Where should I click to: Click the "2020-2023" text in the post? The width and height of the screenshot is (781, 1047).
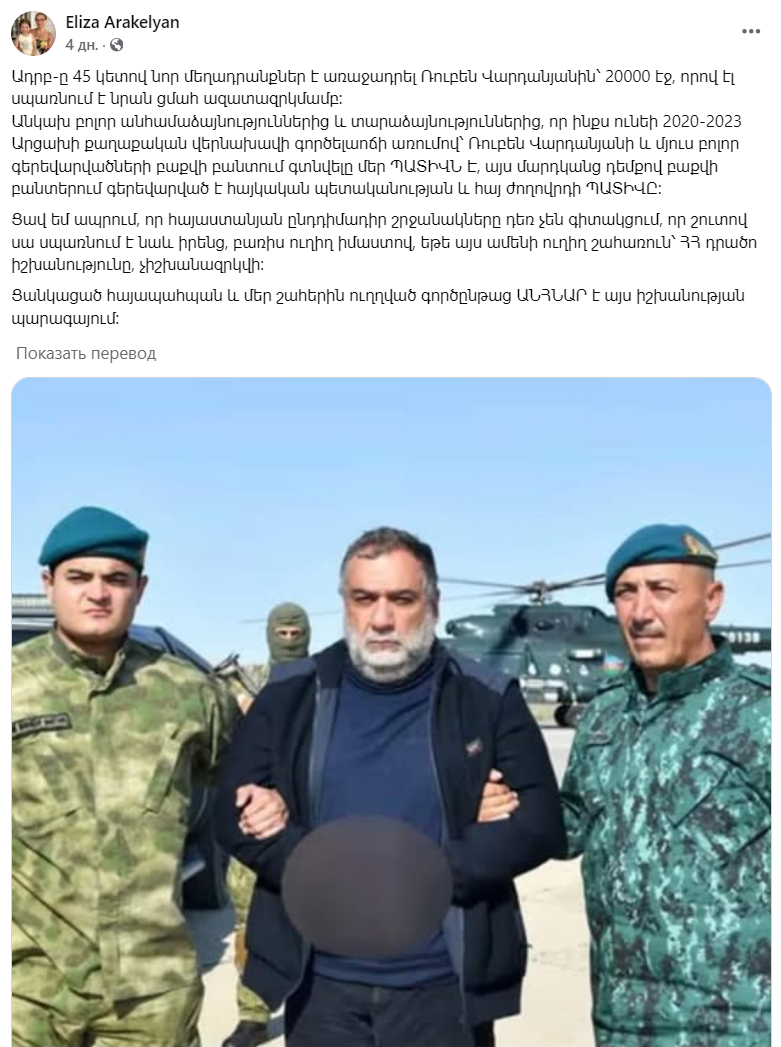point(702,122)
